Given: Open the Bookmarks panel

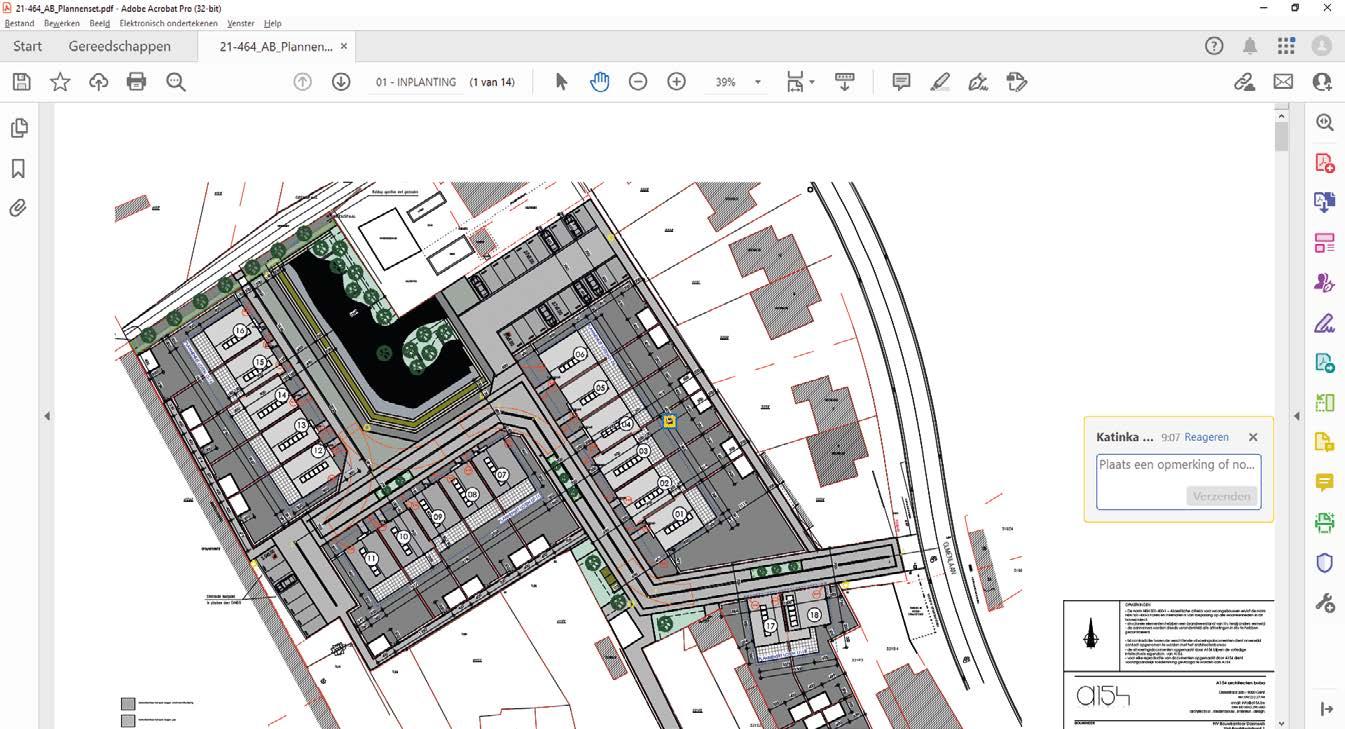Looking at the screenshot, I should [18, 168].
